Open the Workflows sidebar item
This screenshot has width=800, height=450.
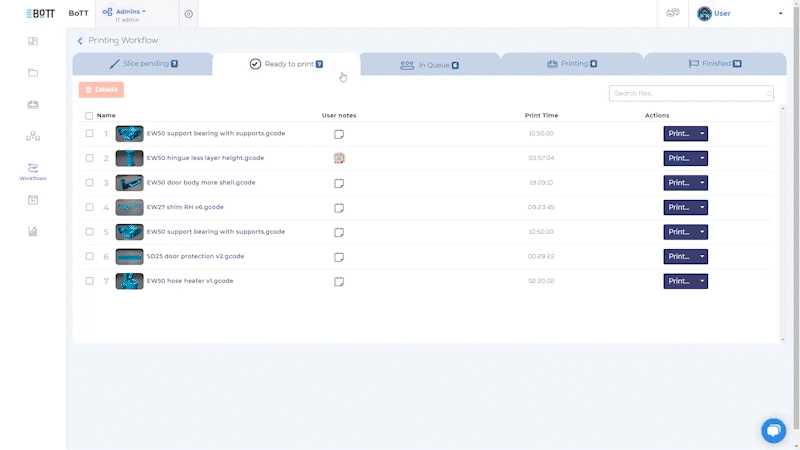pyautogui.click(x=32, y=170)
